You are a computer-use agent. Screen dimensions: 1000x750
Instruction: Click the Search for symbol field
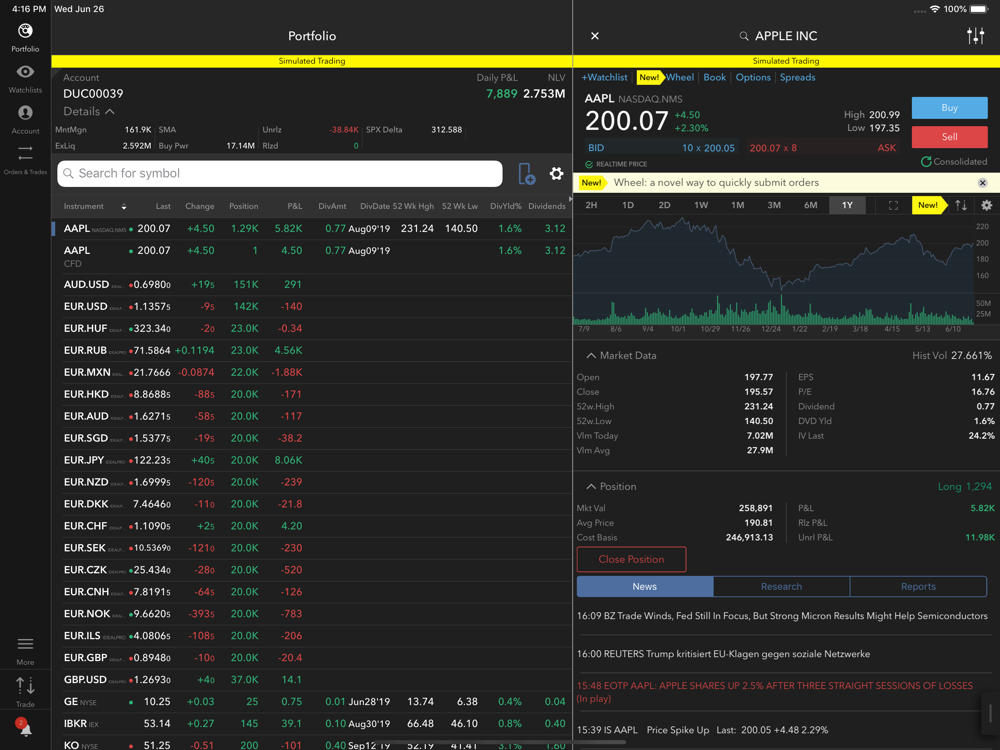pyautogui.click(x=280, y=174)
